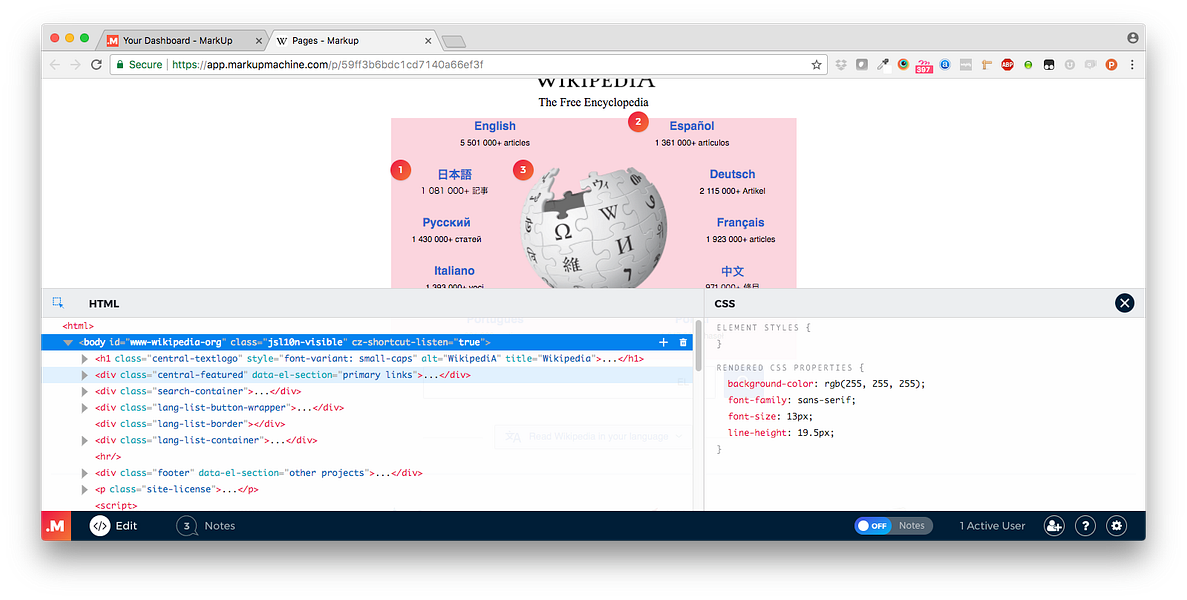Open the help question mark icon
Viewport: 1187px width, 600px height.
click(x=1085, y=526)
